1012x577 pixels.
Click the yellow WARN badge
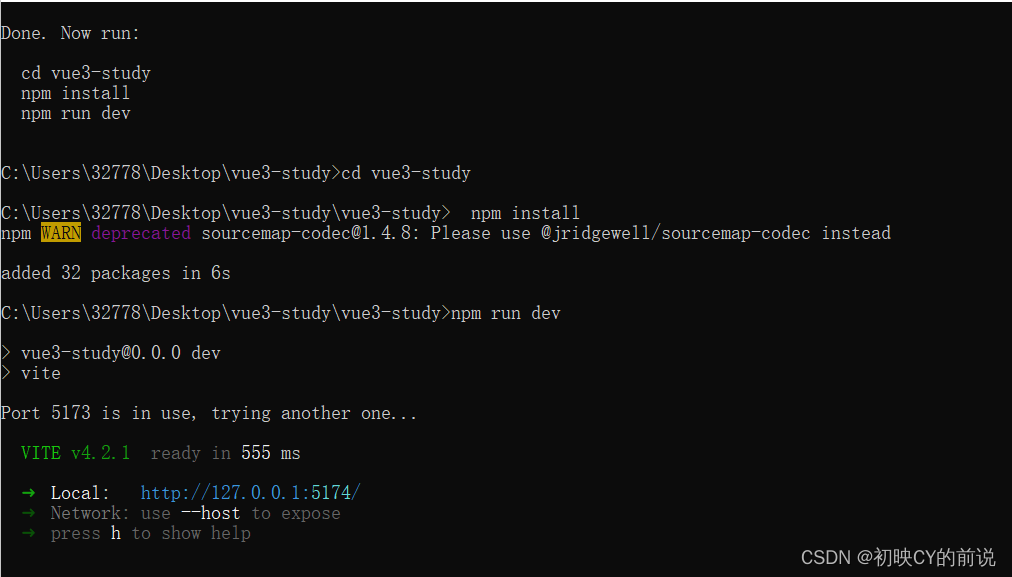pos(61,233)
